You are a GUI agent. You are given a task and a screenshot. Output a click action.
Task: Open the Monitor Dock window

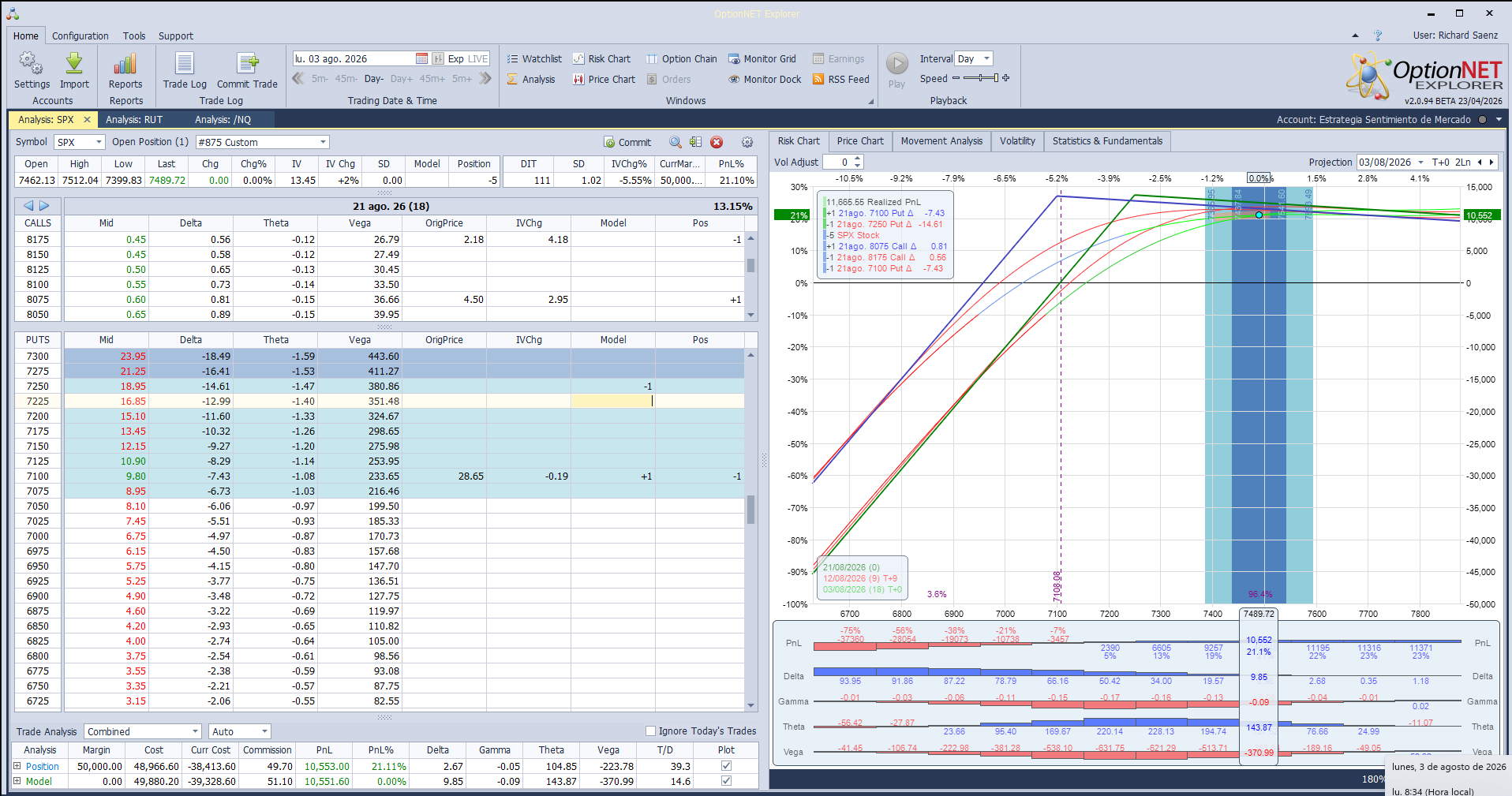coord(764,79)
